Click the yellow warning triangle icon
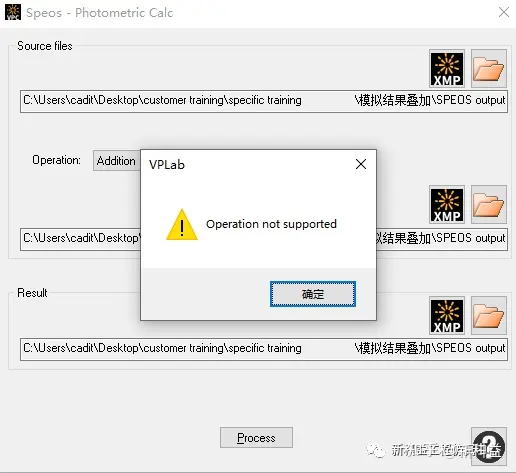Viewport: 516px width, 473px height. tap(182, 225)
